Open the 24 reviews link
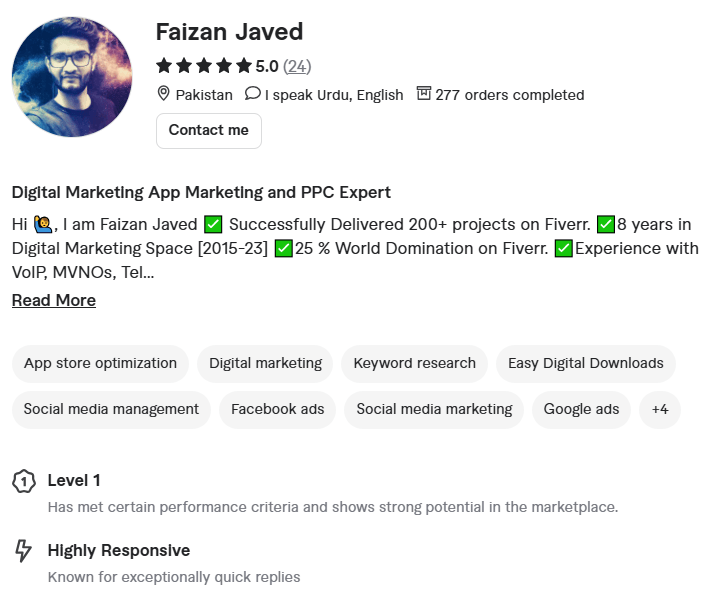 (x=297, y=66)
